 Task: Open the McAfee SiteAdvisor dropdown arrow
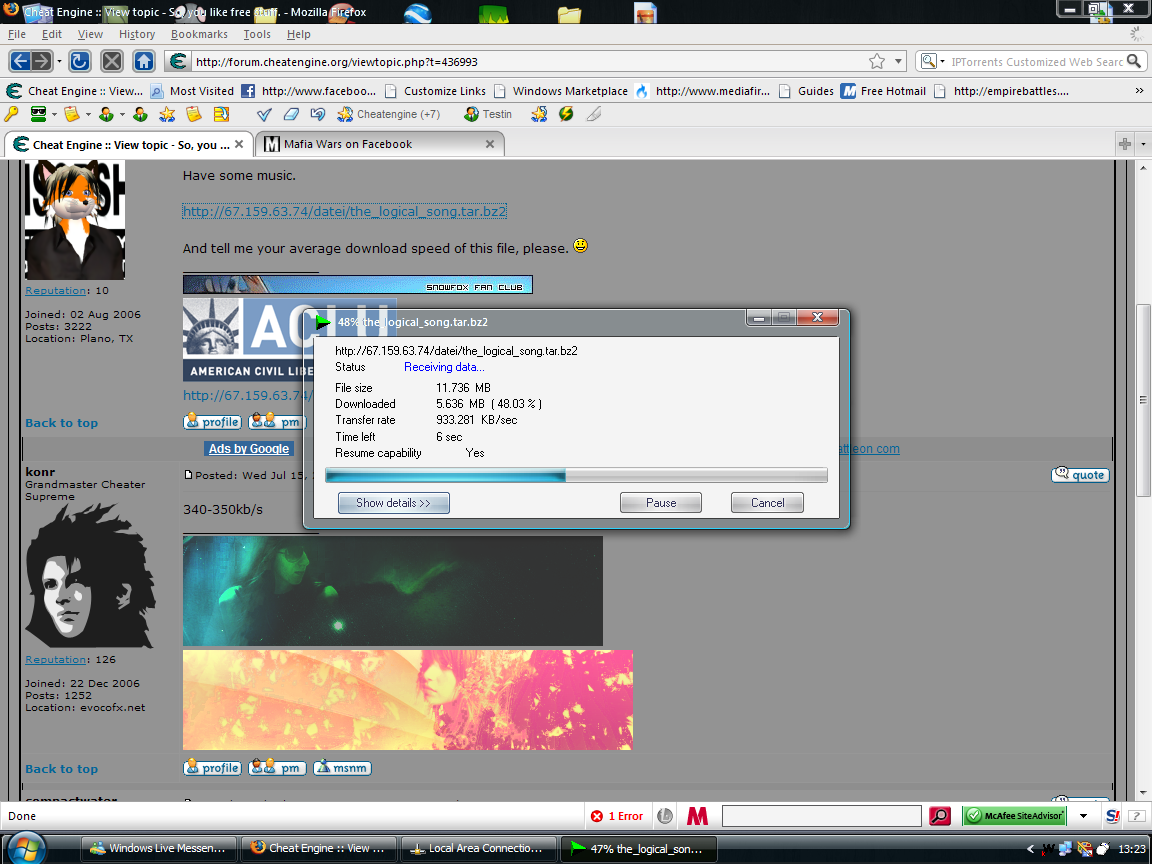pos(1083,816)
